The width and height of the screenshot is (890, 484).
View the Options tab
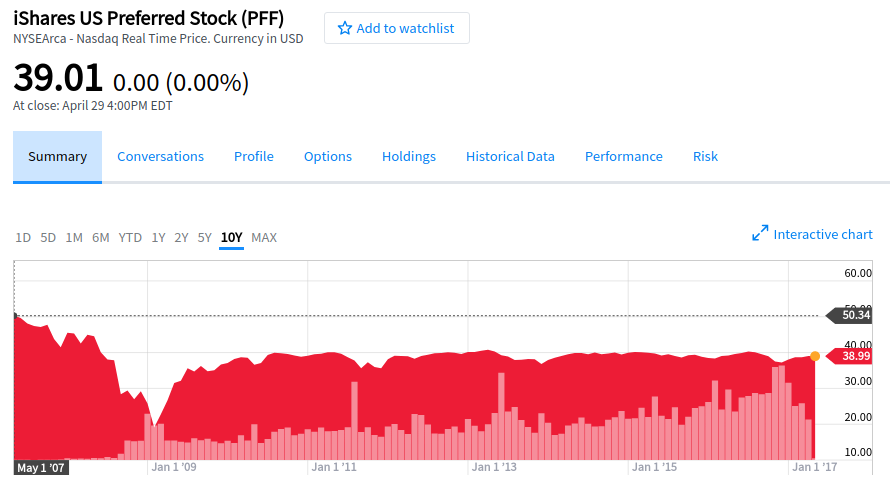(328, 157)
